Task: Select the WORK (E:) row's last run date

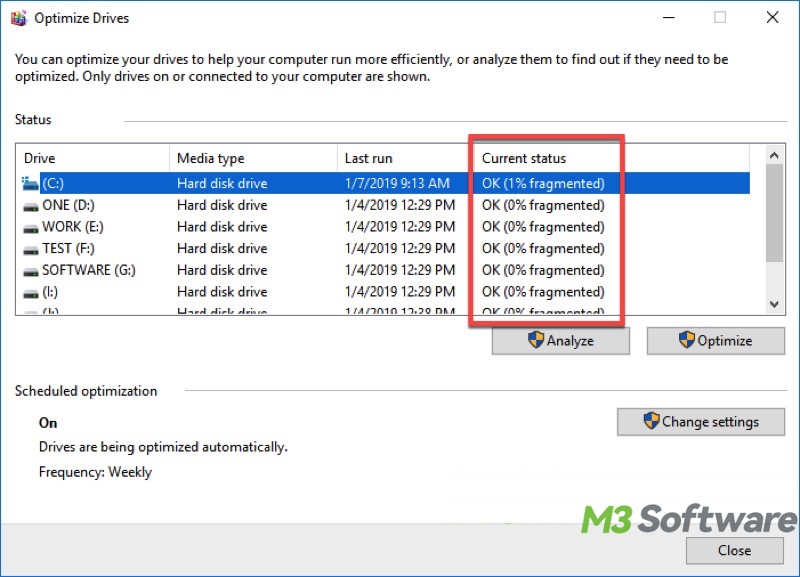Action: click(399, 227)
